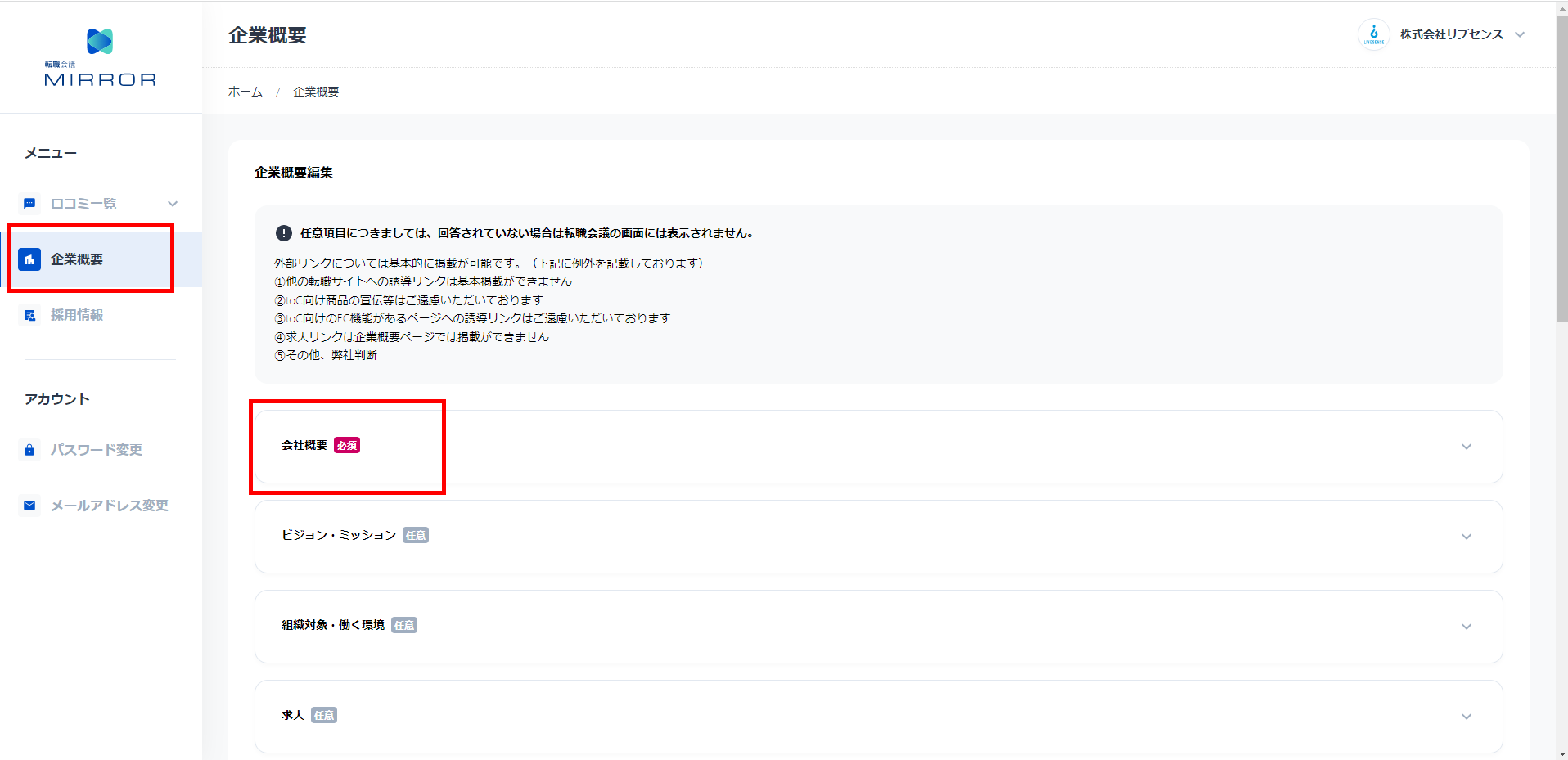Click the 企業概要 building icon in sidebar

click(x=29, y=259)
